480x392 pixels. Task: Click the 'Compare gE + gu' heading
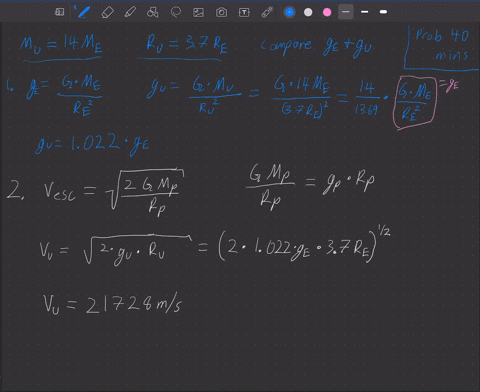coord(316,46)
